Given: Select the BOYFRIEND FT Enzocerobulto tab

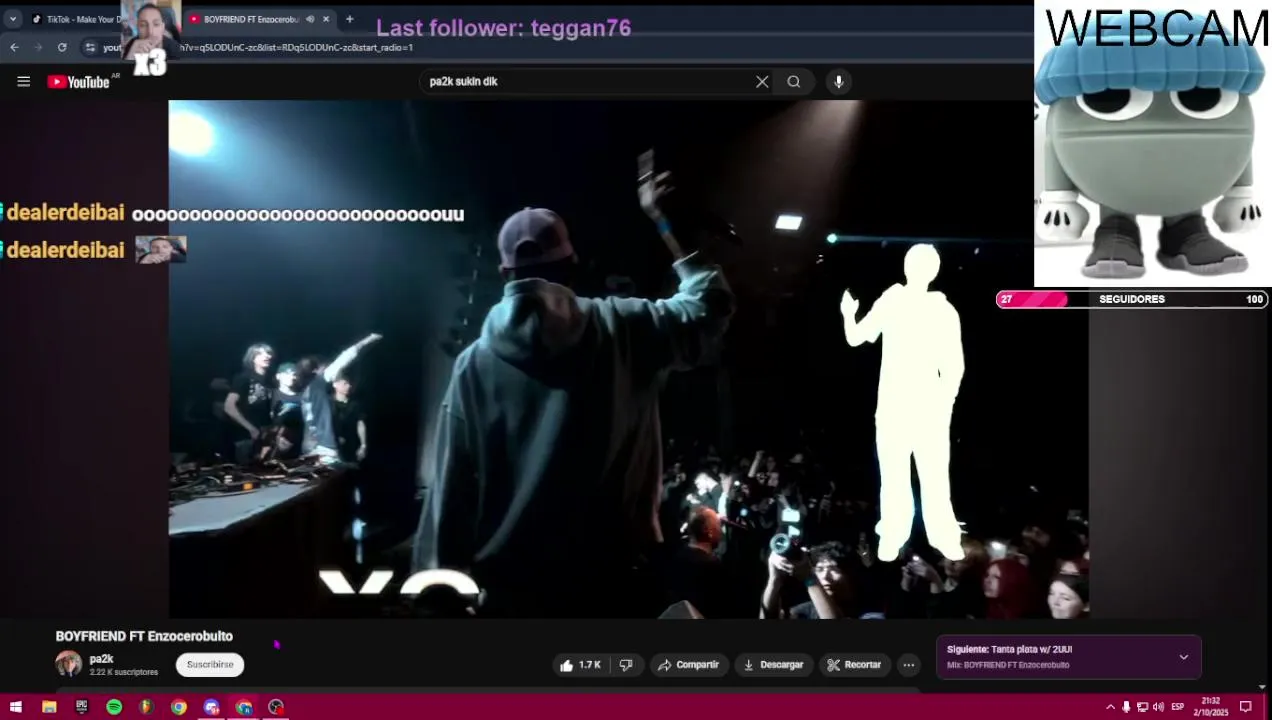Looking at the screenshot, I should pyautogui.click(x=250, y=19).
